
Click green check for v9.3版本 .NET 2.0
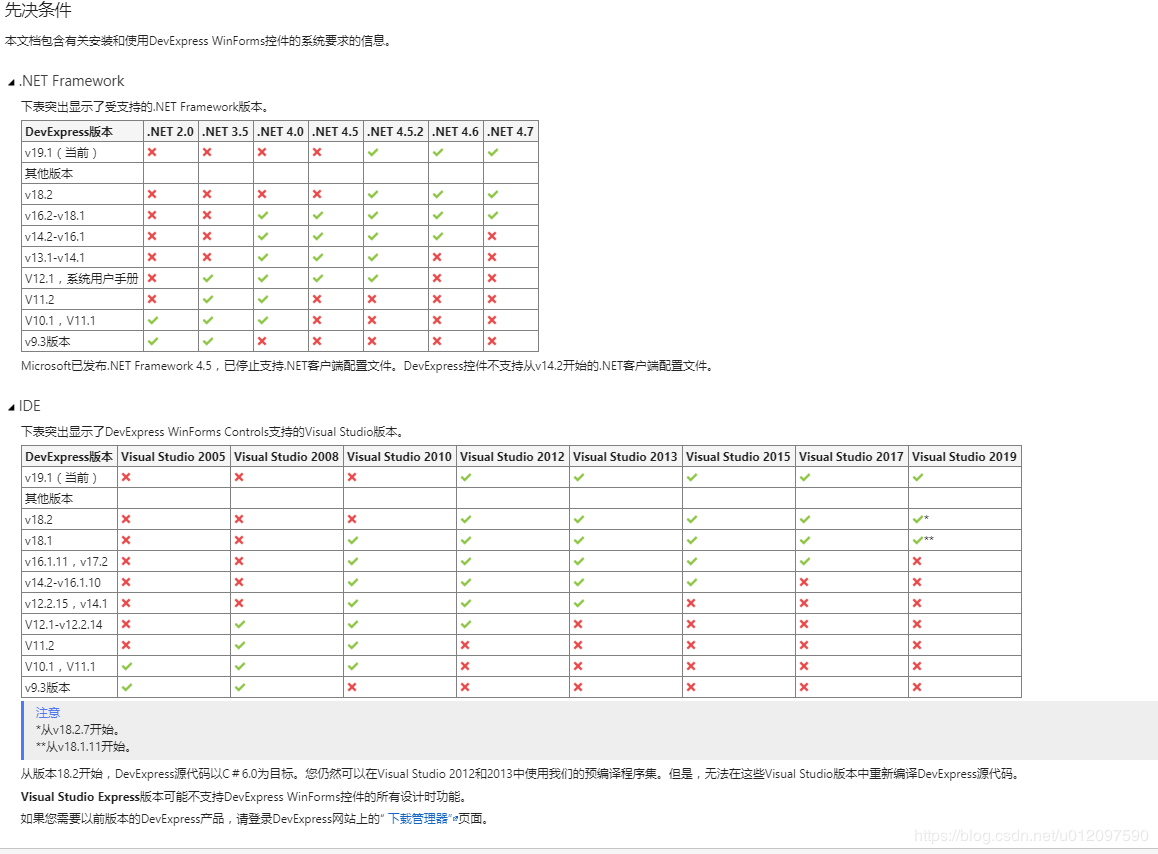click(153, 341)
